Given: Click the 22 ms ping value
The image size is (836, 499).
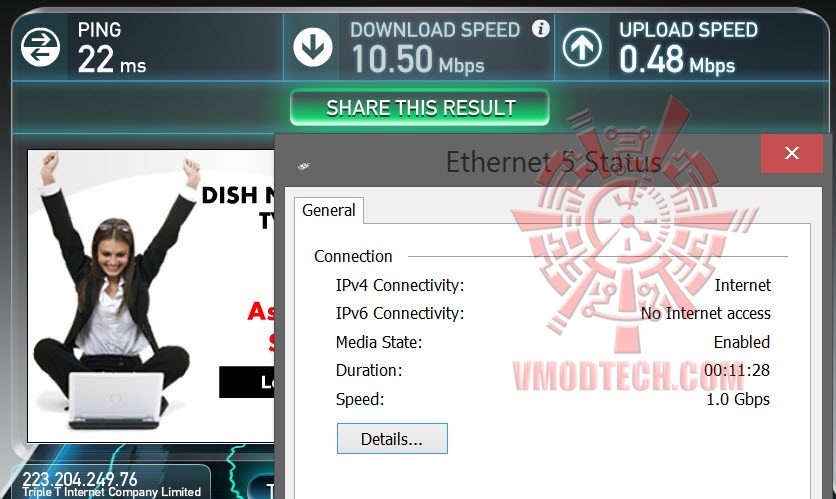Looking at the screenshot, I should click(x=112, y=59).
